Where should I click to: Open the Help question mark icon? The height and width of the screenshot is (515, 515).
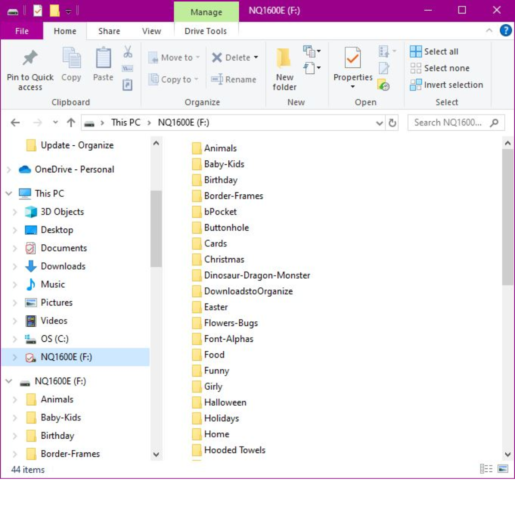(505, 31)
